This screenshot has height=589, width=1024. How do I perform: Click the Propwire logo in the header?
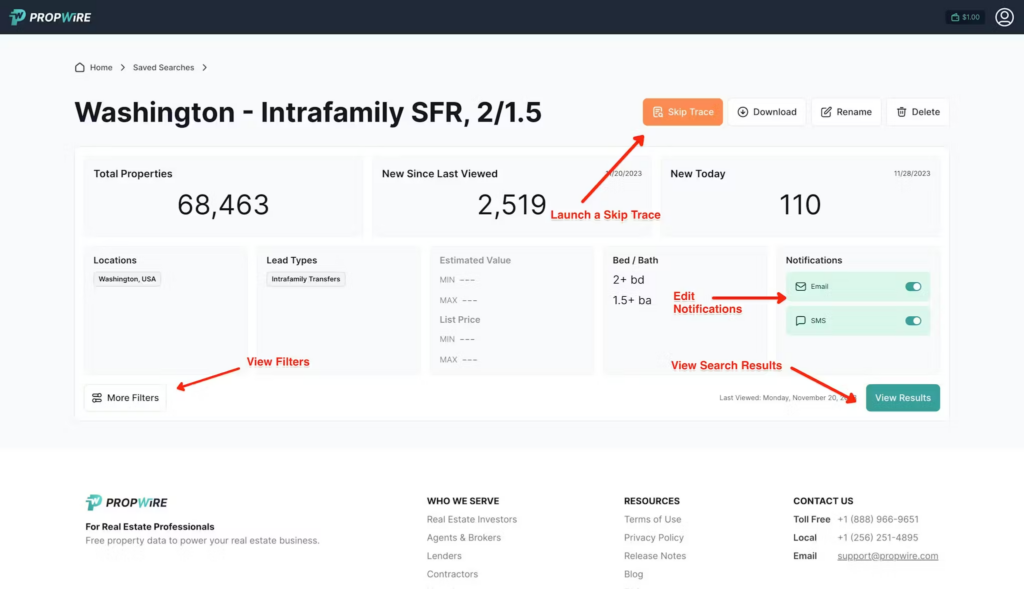[50, 16]
